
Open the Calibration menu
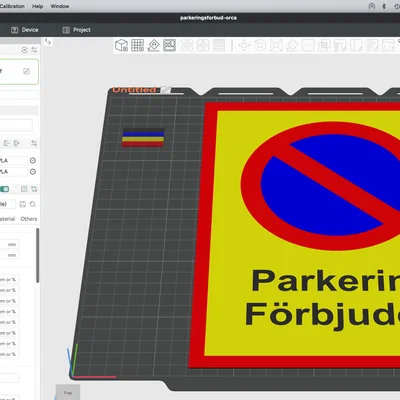pyautogui.click(x=12, y=6)
